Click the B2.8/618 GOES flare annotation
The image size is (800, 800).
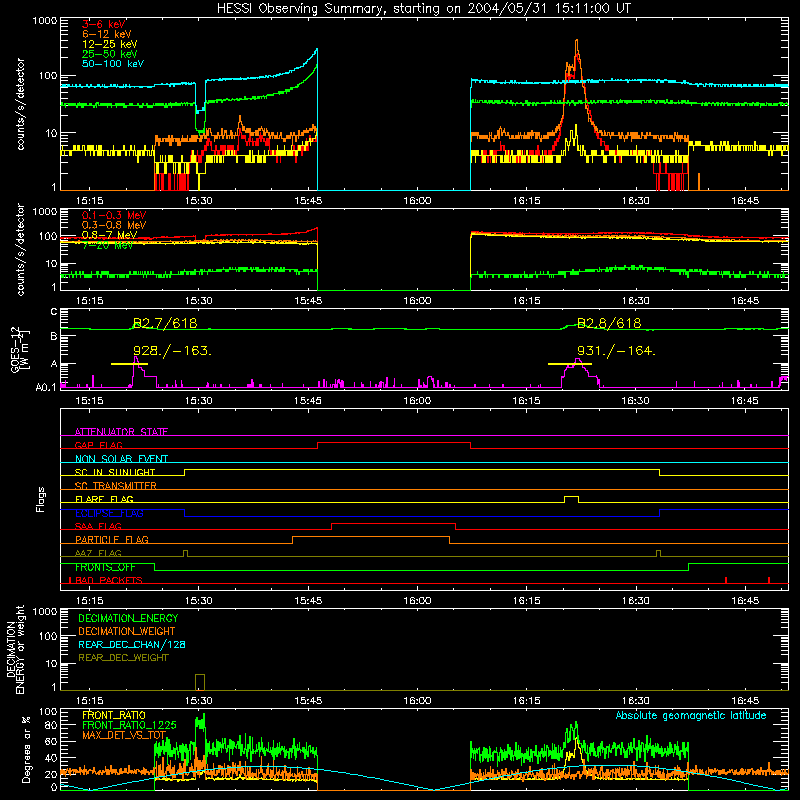609,323
